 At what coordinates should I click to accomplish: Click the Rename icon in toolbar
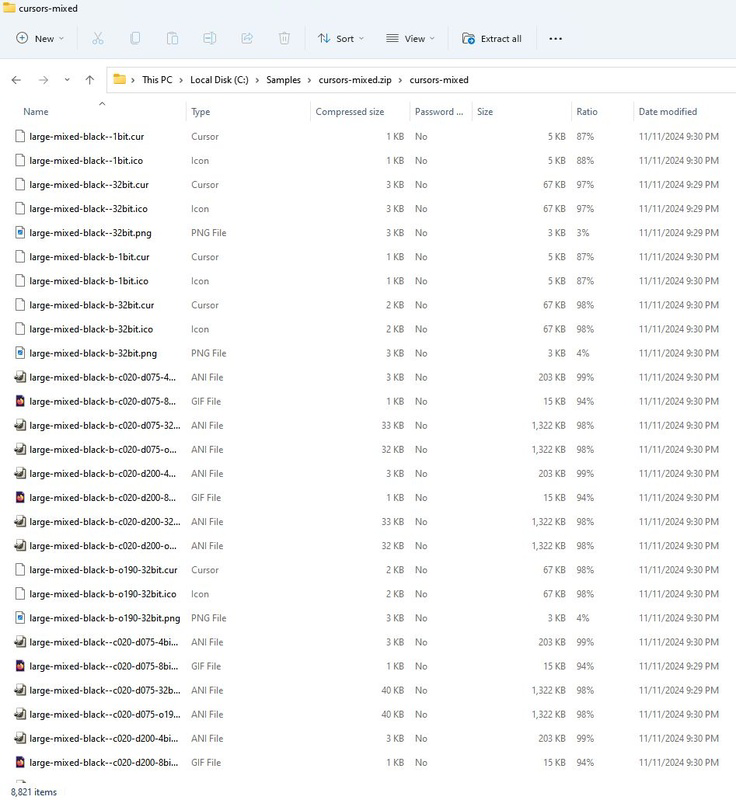[x=210, y=39]
